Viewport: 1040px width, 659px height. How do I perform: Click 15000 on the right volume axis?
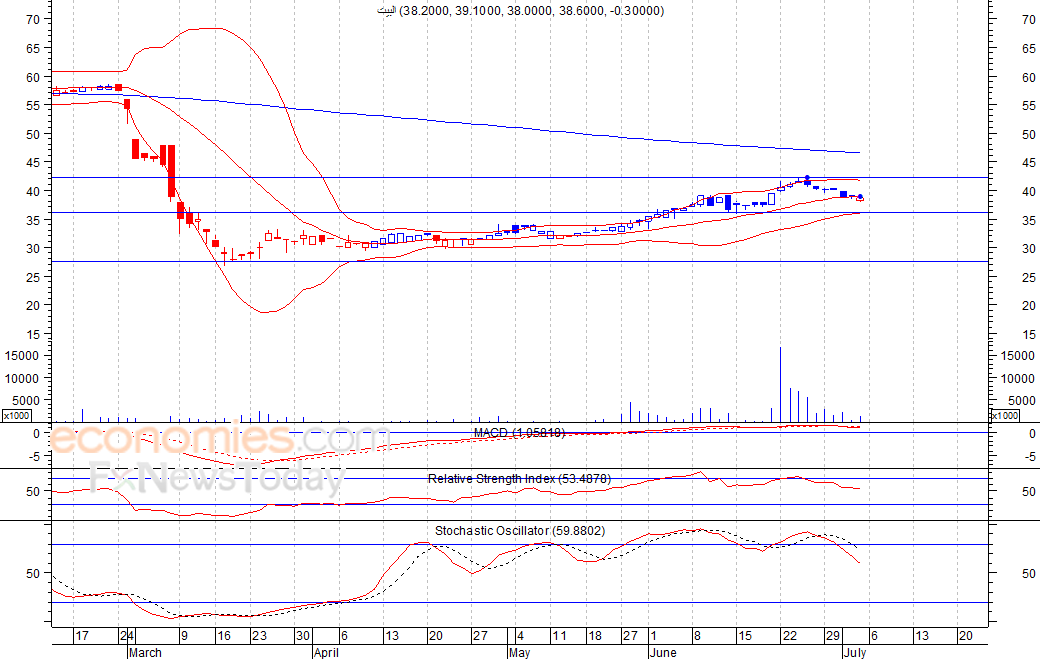tap(1017, 356)
